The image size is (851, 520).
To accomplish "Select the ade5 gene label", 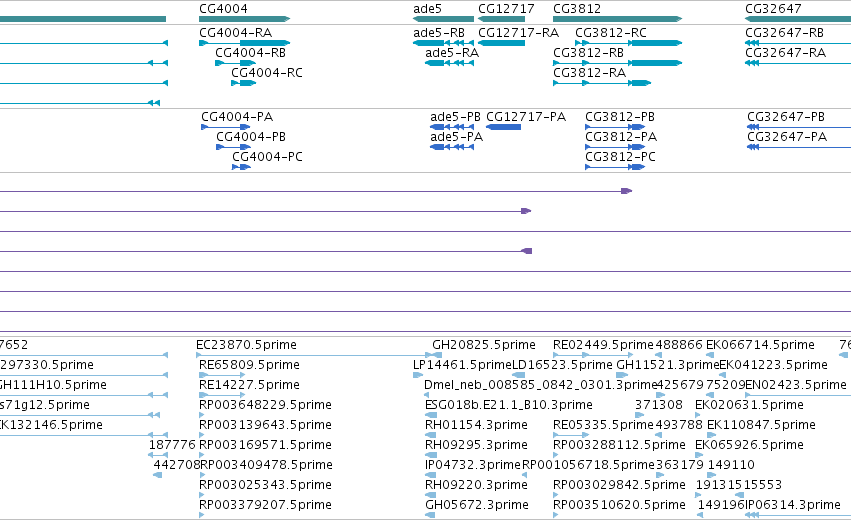I will pos(427,9).
